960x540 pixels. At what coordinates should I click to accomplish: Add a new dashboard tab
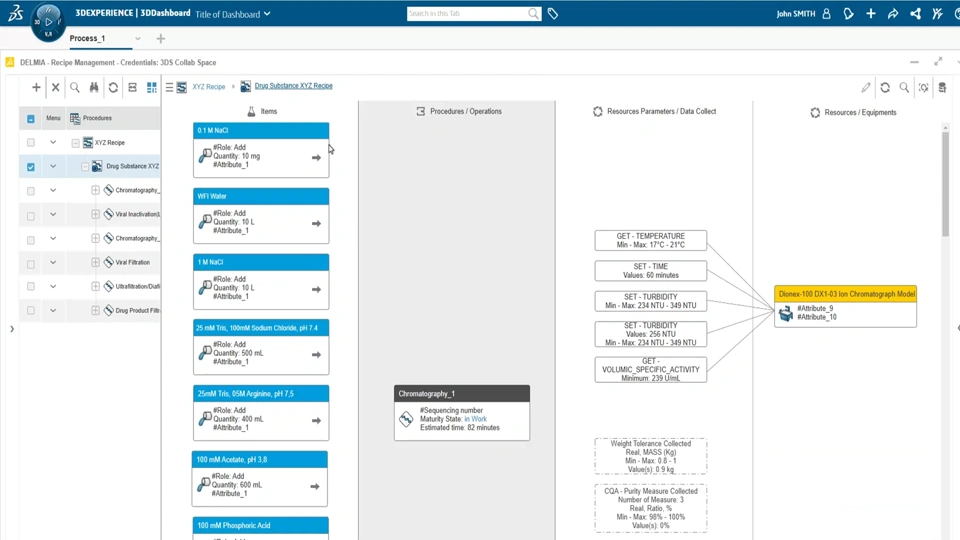point(160,39)
